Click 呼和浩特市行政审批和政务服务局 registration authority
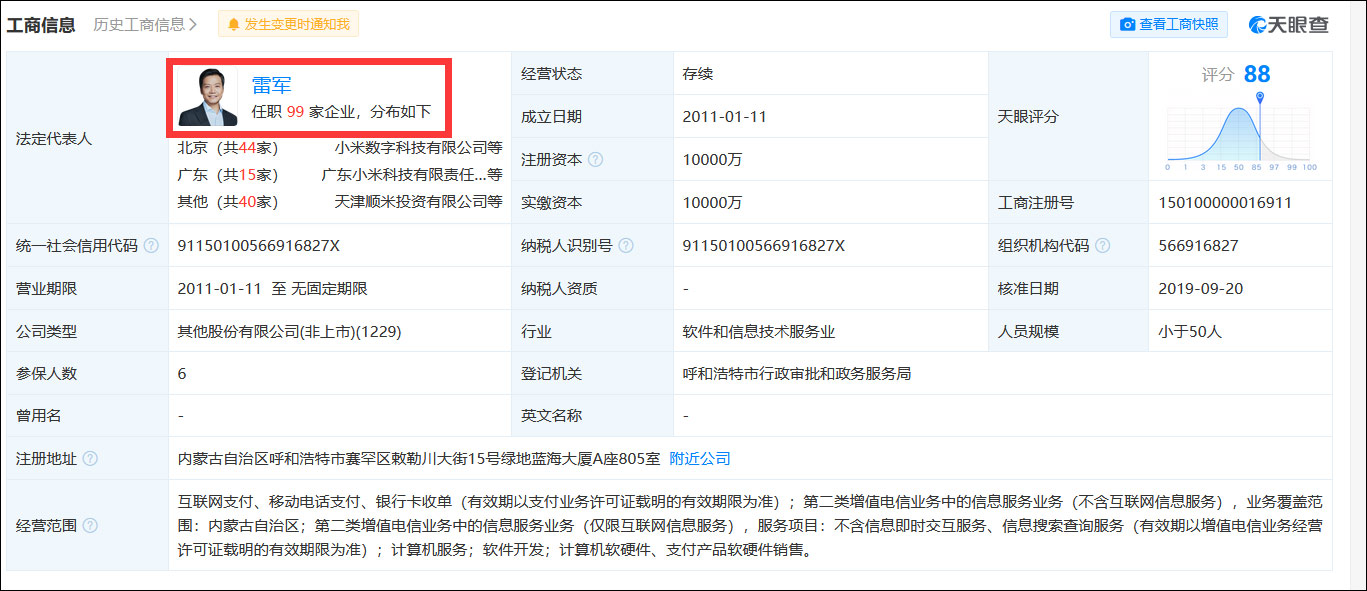 tap(796, 374)
